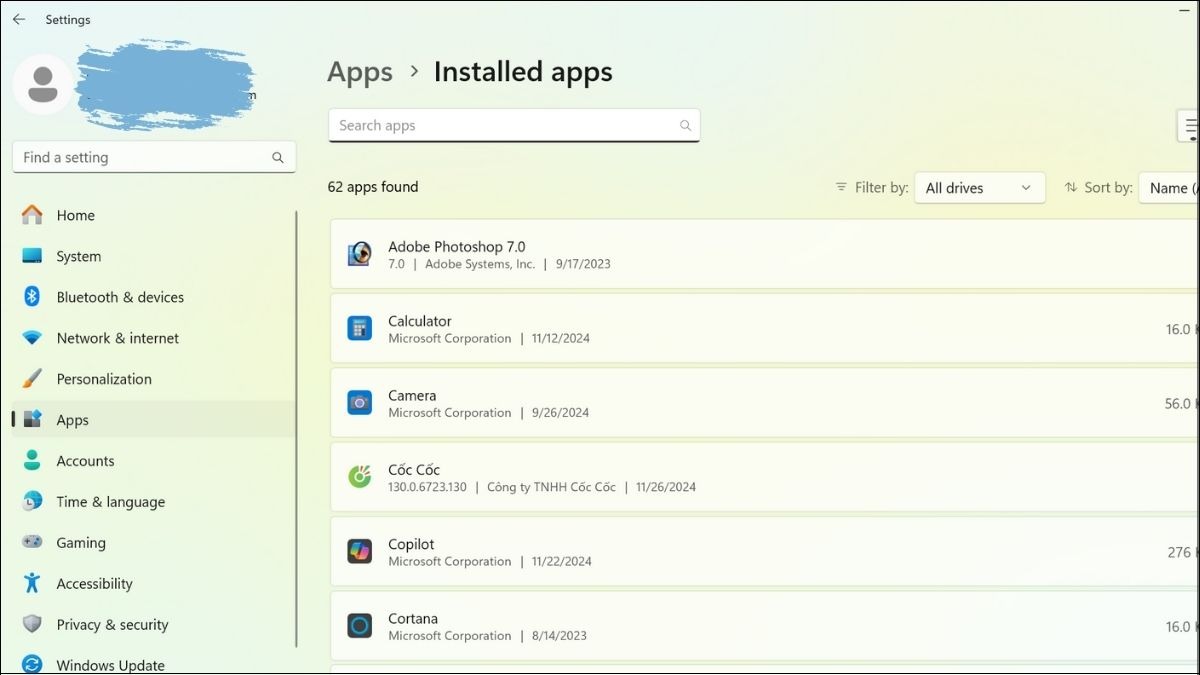Click the Gaming controller icon
Screen dimensions: 1200x675
point(32,543)
